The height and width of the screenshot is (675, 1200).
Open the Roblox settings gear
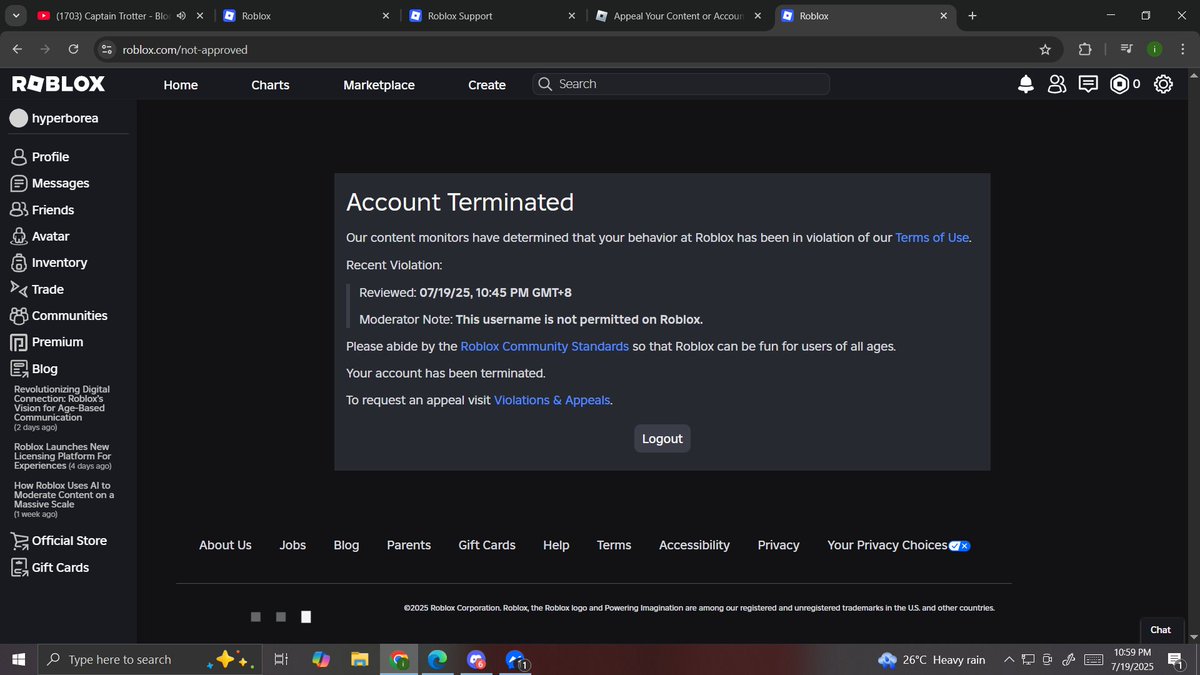coord(1163,85)
